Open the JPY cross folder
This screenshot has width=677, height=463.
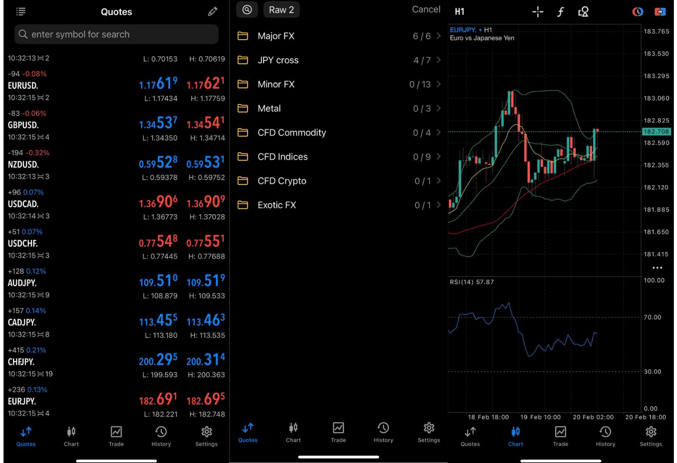coord(338,60)
